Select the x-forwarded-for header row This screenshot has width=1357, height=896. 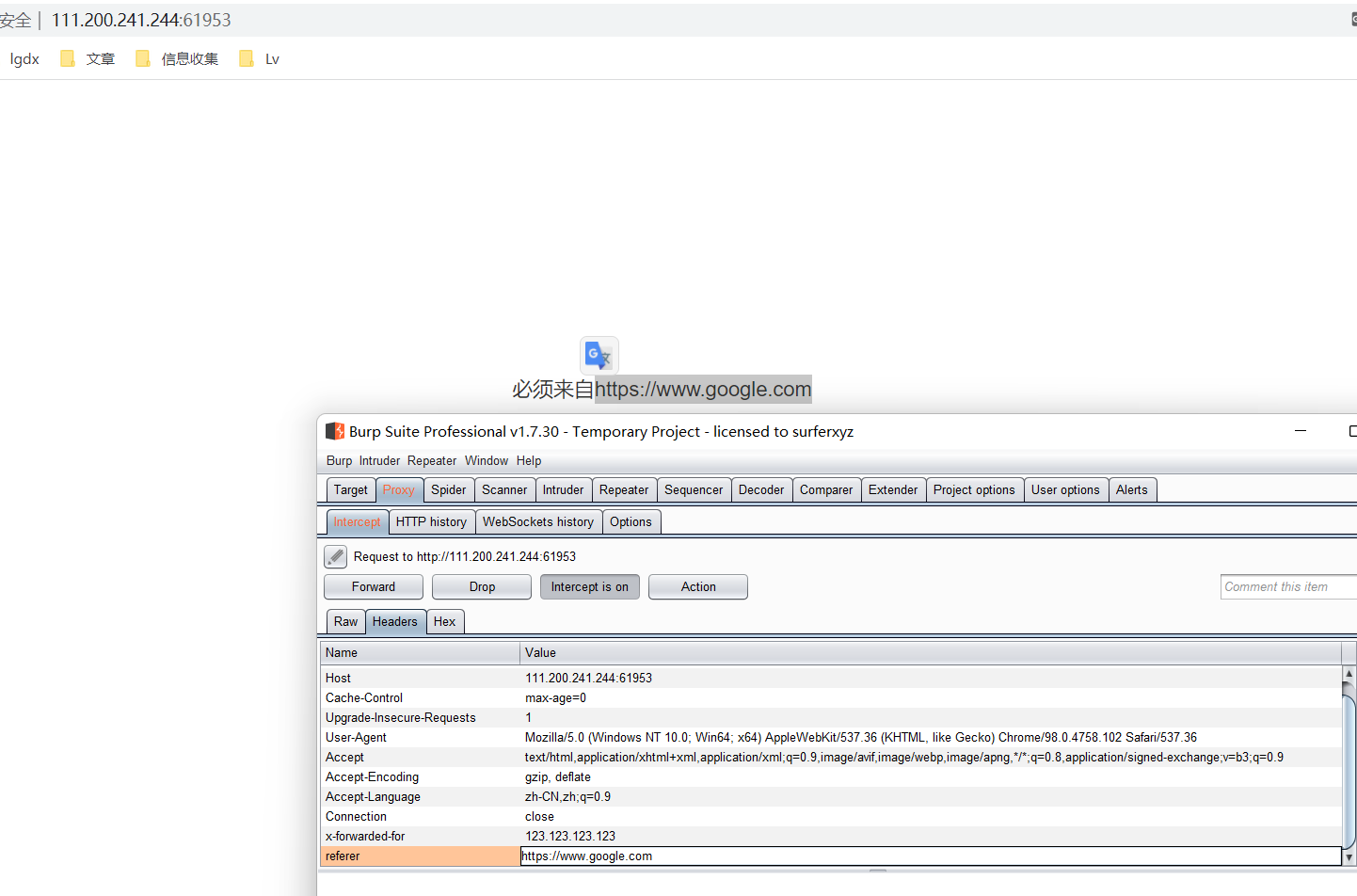831,836
